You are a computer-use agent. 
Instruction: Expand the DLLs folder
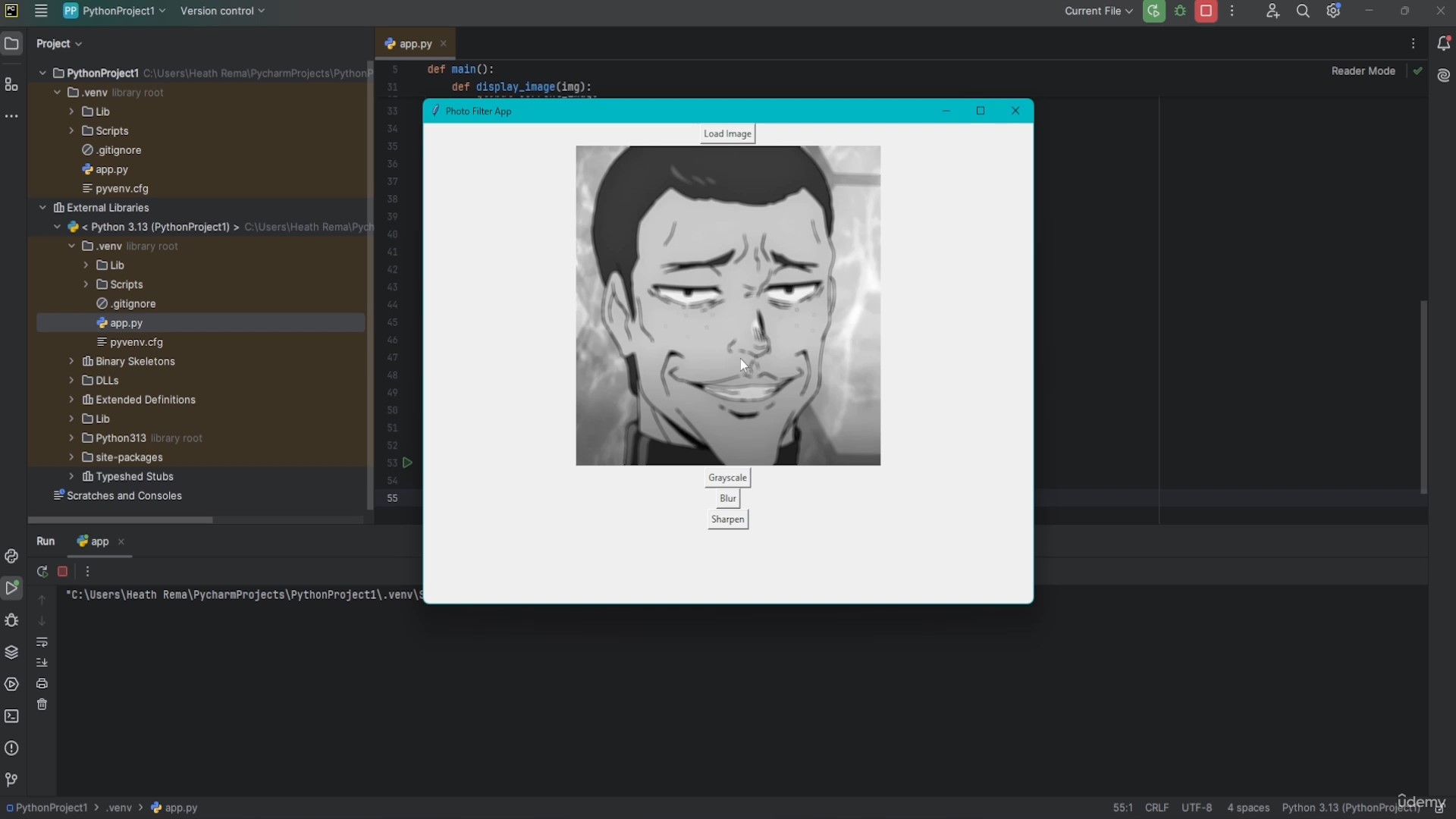click(71, 380)
